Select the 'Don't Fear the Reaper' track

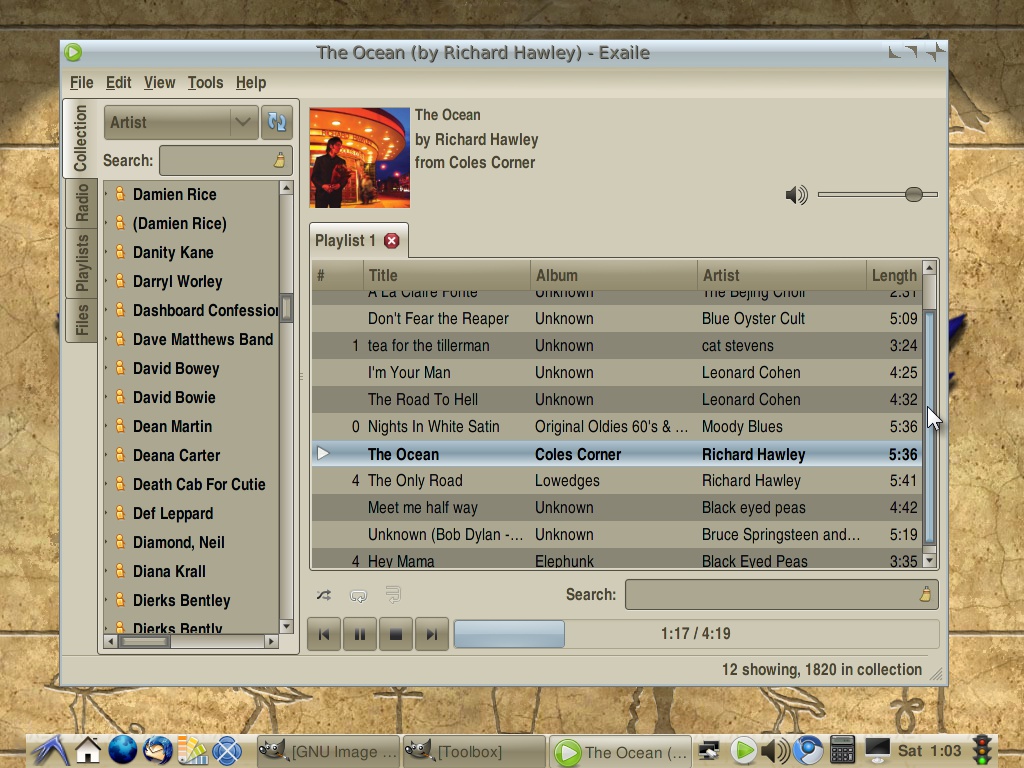tap(616, 319)
